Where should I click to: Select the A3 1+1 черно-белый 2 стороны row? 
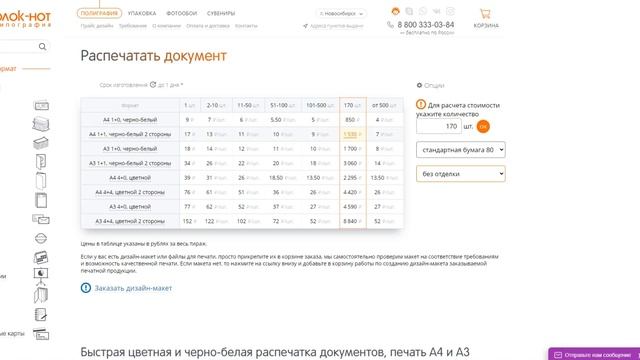pos(130,163)
